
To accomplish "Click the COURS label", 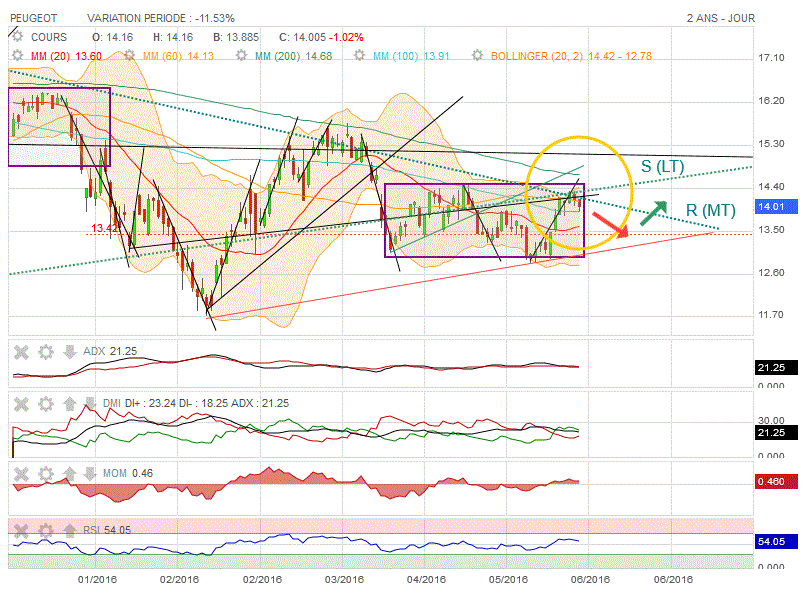I will point(49,37).
